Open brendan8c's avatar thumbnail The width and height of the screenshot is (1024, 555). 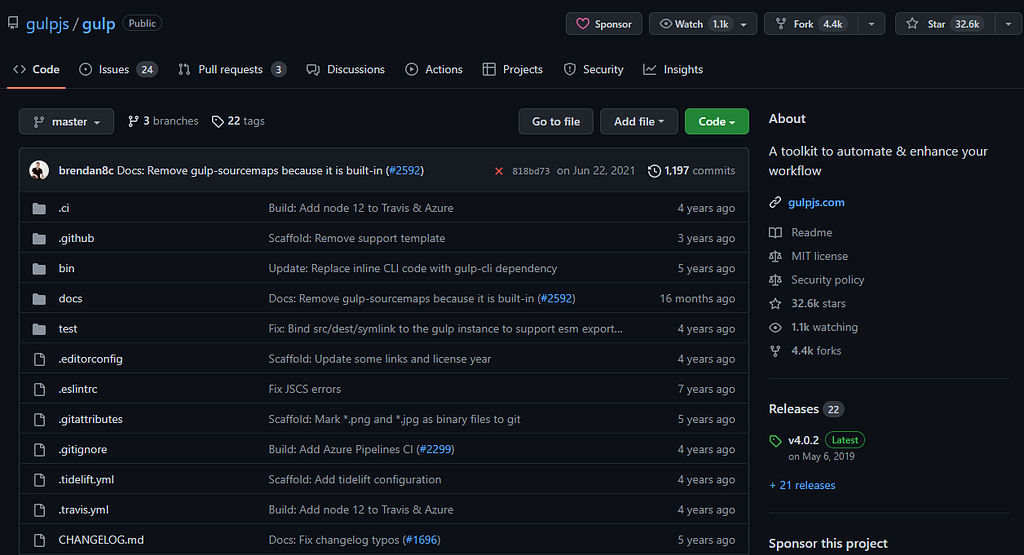point(39,170)
